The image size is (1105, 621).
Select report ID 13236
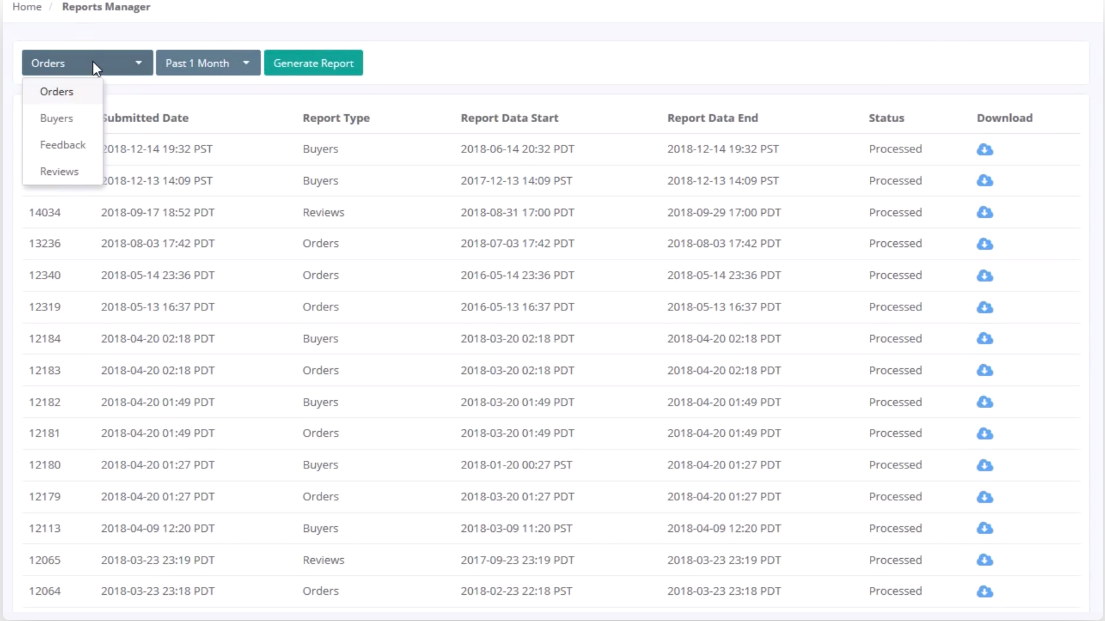pos(44,243)
